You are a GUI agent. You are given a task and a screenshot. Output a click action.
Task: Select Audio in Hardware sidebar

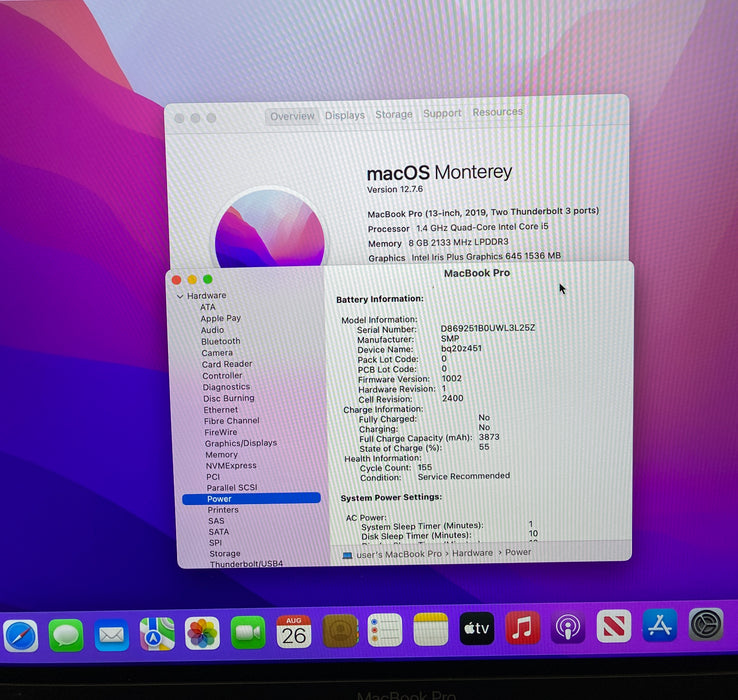click(x=212, y=330)
